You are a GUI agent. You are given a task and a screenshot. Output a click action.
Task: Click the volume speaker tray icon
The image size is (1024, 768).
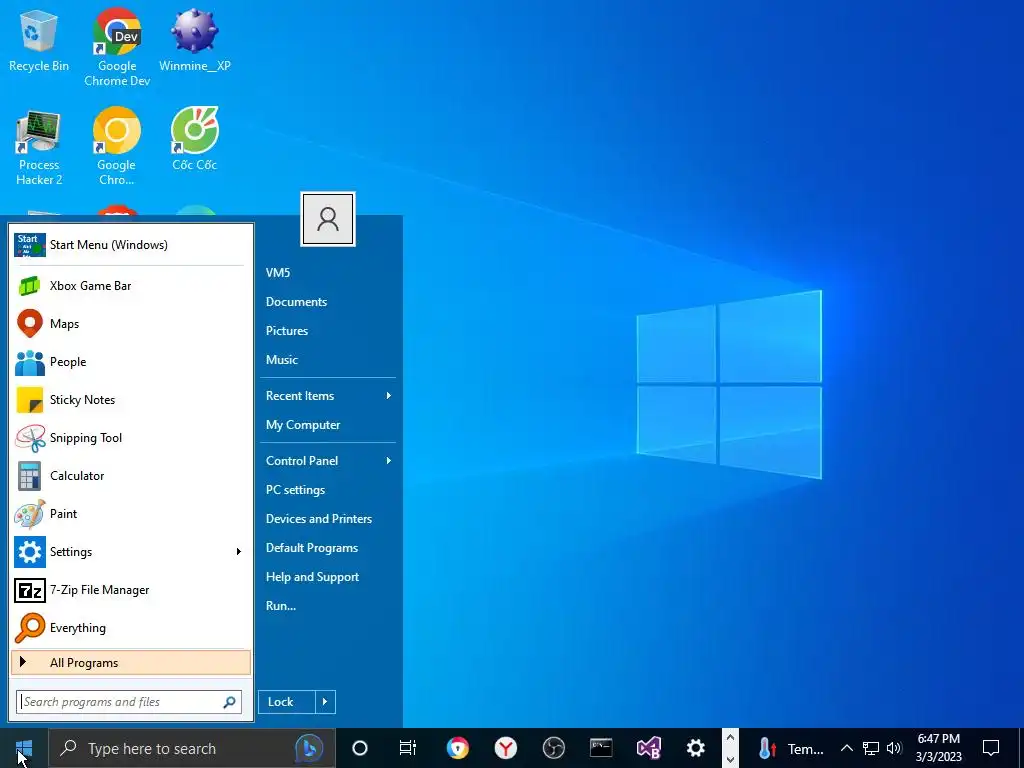click(x=894, y=748)
